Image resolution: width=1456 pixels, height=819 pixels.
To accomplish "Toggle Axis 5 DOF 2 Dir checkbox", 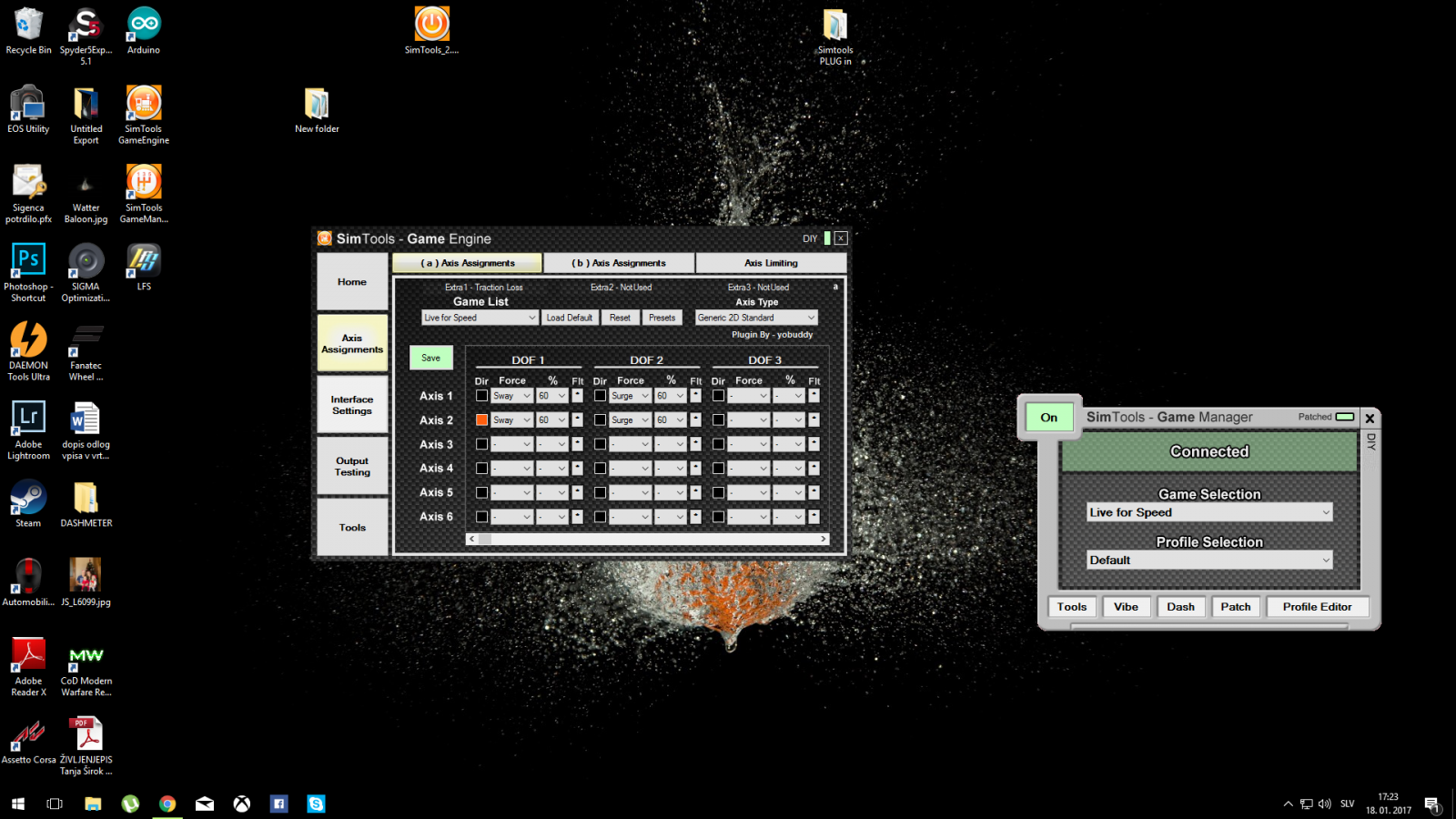I will [601, 492].
